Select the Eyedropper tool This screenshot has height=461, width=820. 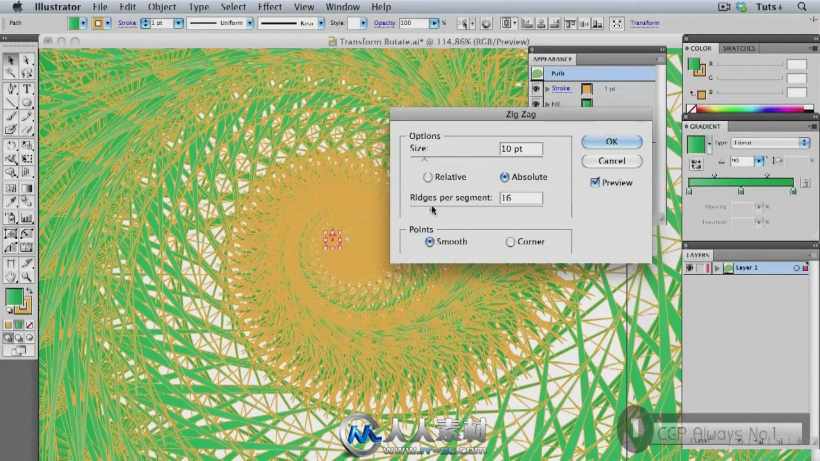[10, 203]
